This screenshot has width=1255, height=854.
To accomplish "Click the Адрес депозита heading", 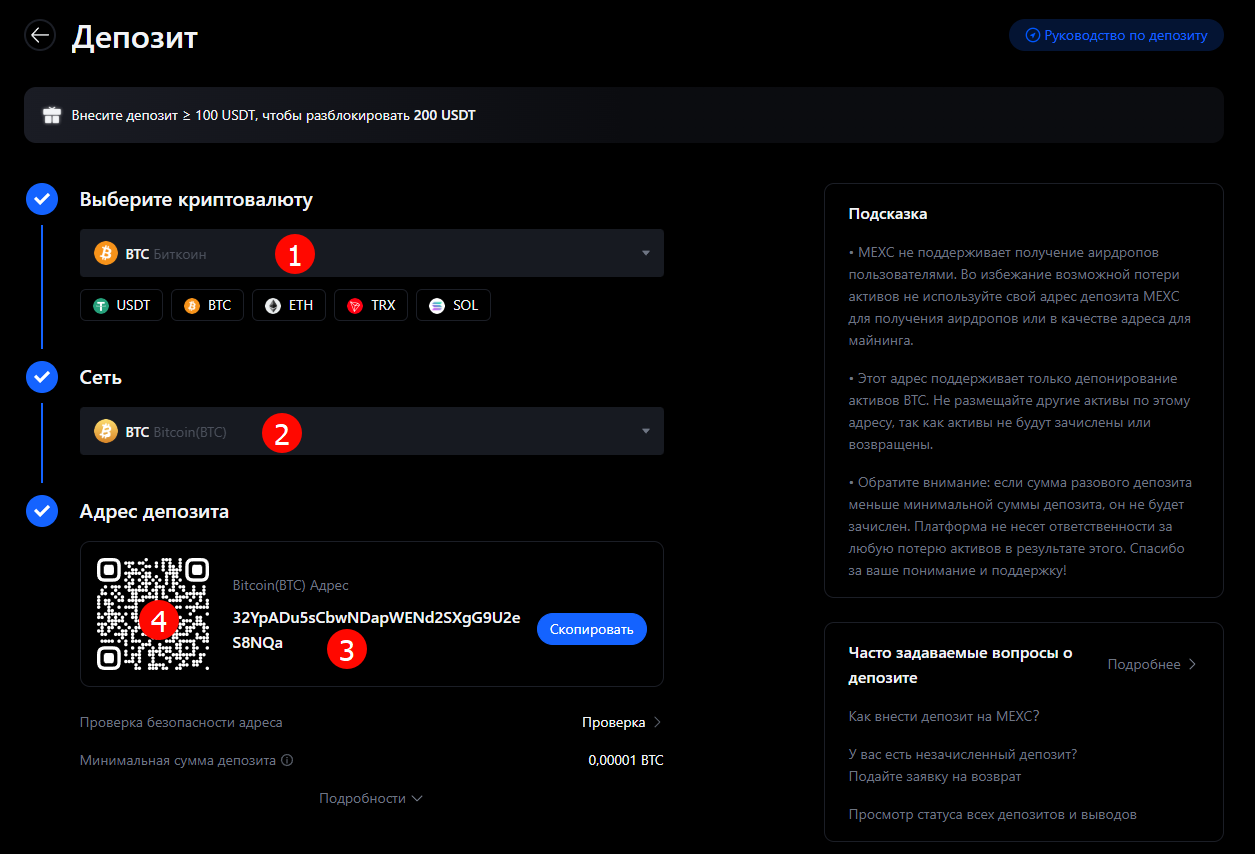I will 154,512.
